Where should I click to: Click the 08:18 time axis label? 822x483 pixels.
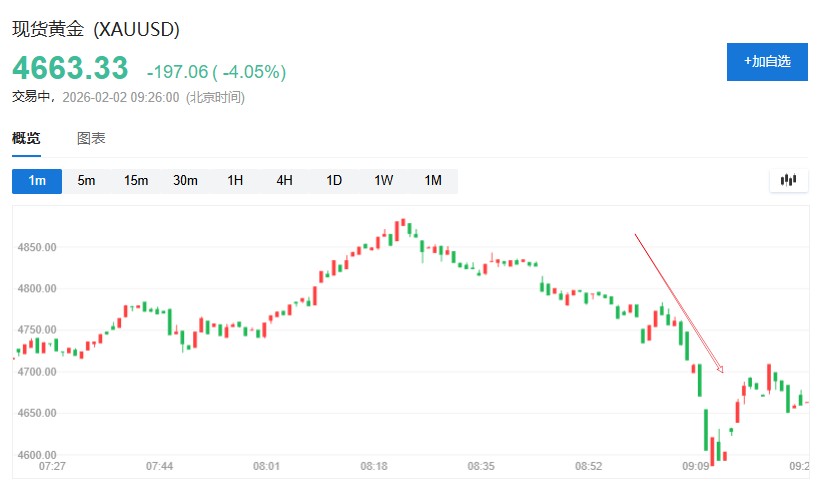[374, 466]
